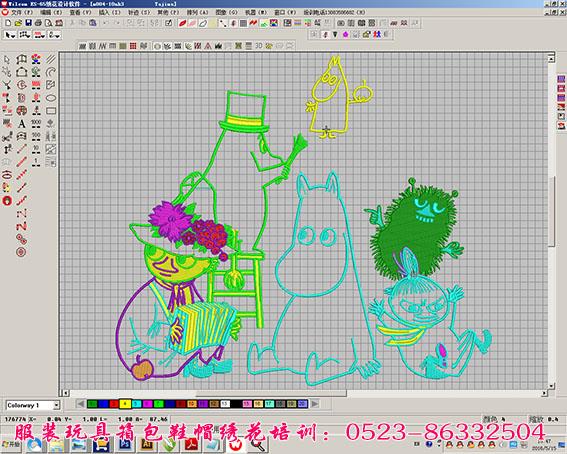
Task: Toggle the red grid stitch-type button
Action: pyautogui.click(x=133, y=46)
